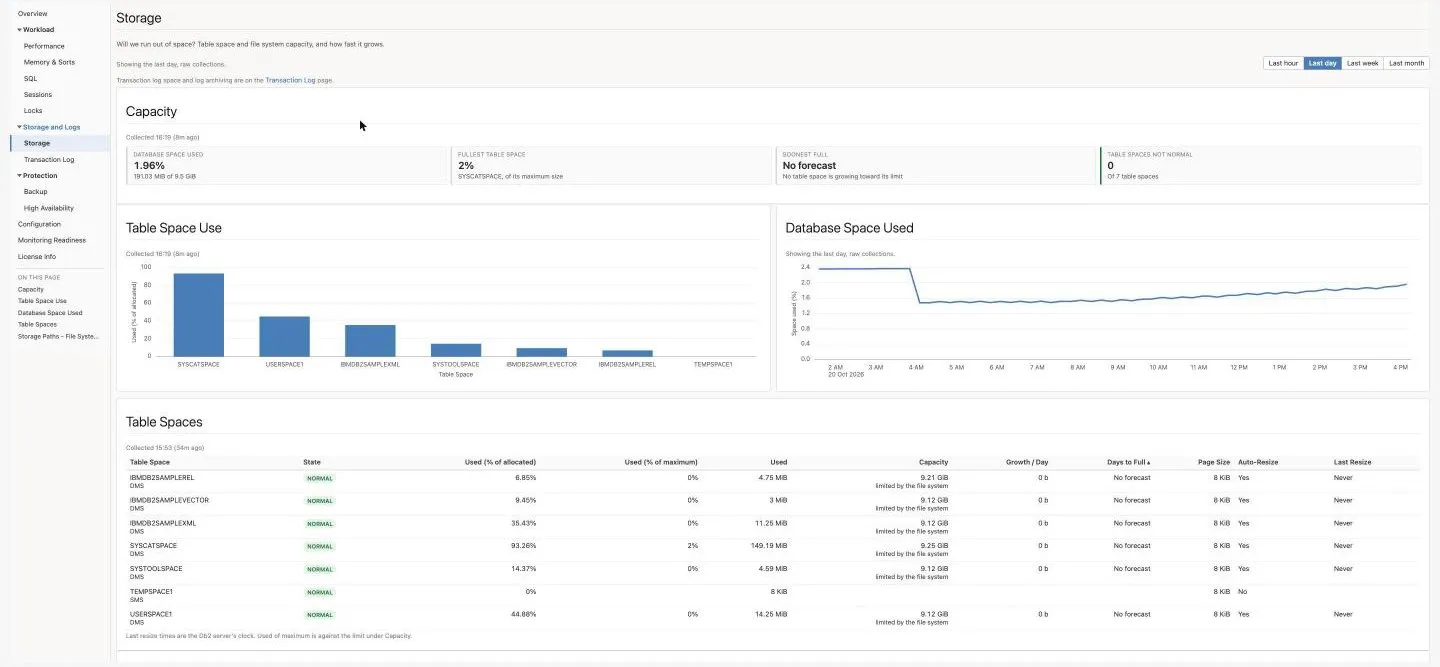Click the 1.96% Database Space Used card
This screenshot has width=1440, height=667.
coord(288,166)
